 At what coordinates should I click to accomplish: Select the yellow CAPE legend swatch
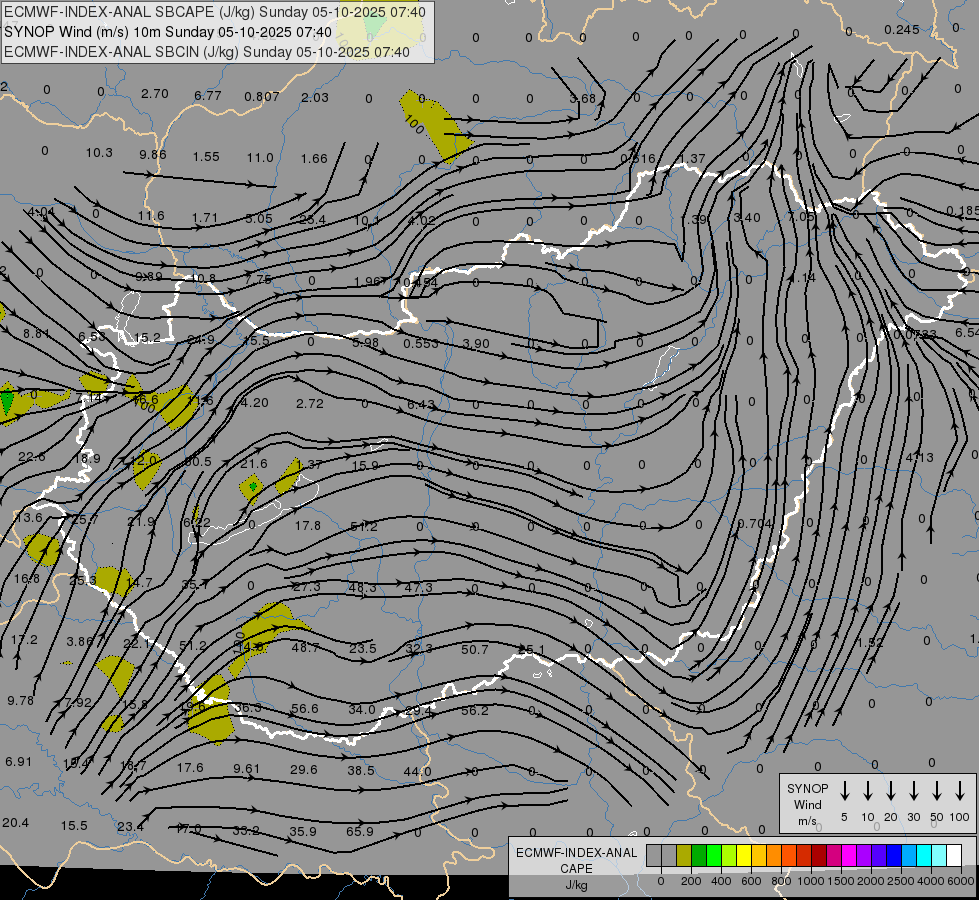tap(744, 855)
